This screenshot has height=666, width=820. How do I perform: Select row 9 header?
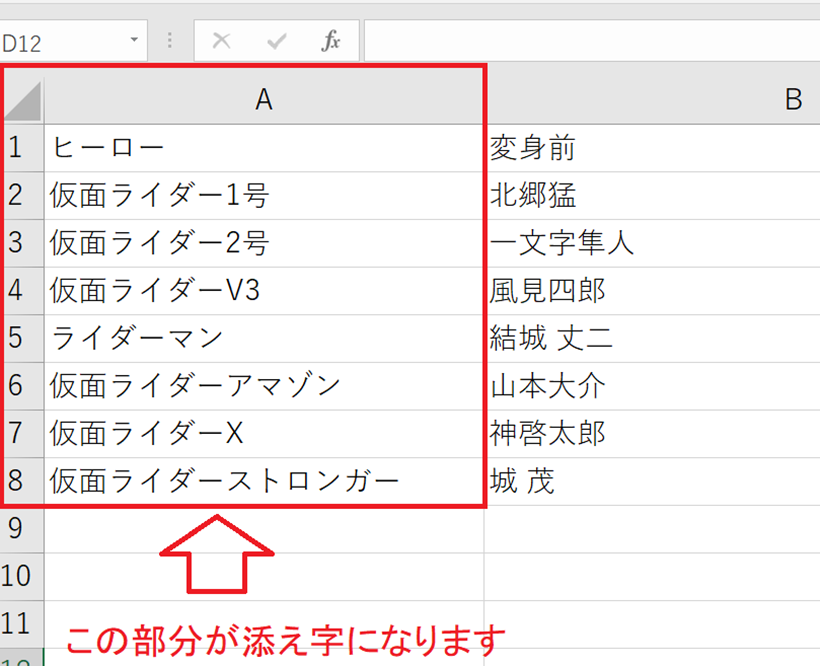click(x=16, y=528)
